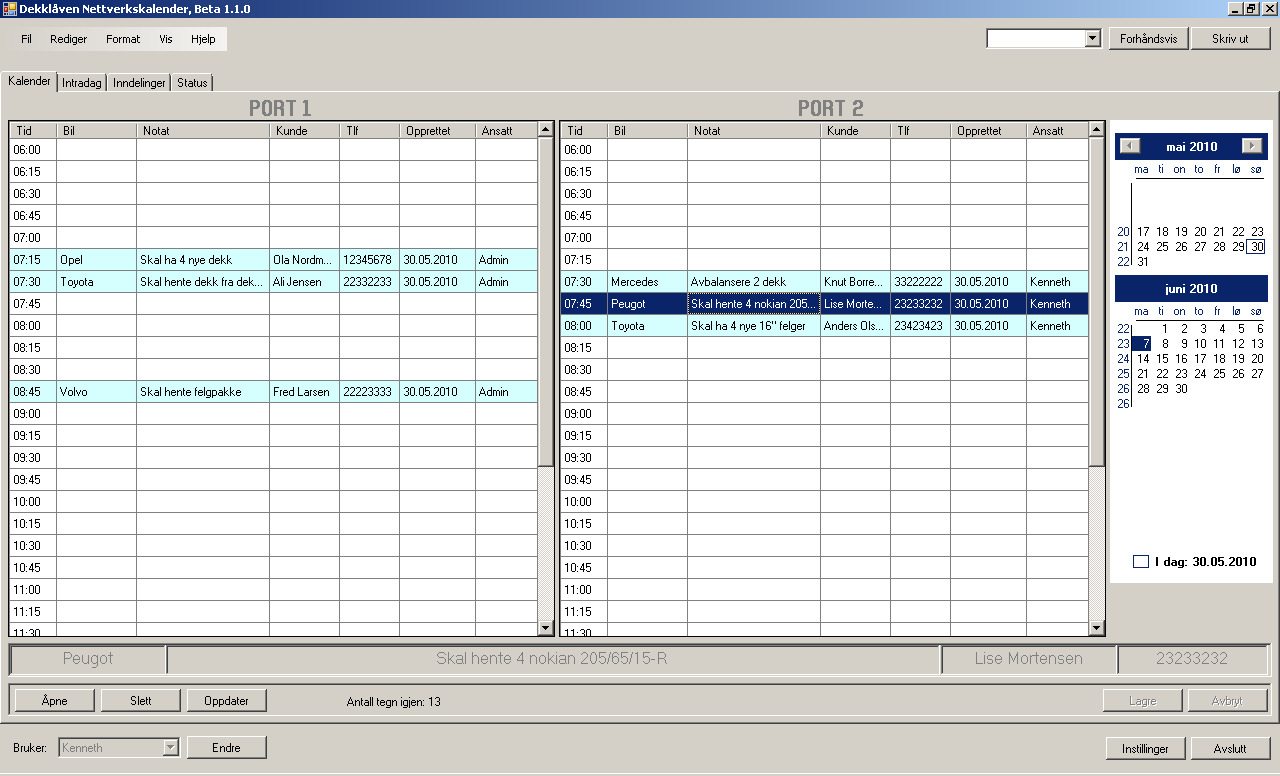Restore the window using title bar button
The image size is (1280, 776).
point(1250,8)
